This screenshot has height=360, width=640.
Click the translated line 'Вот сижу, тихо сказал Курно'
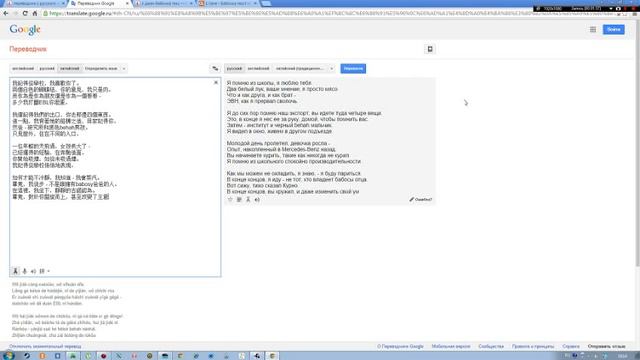click(x=261, y=185)
